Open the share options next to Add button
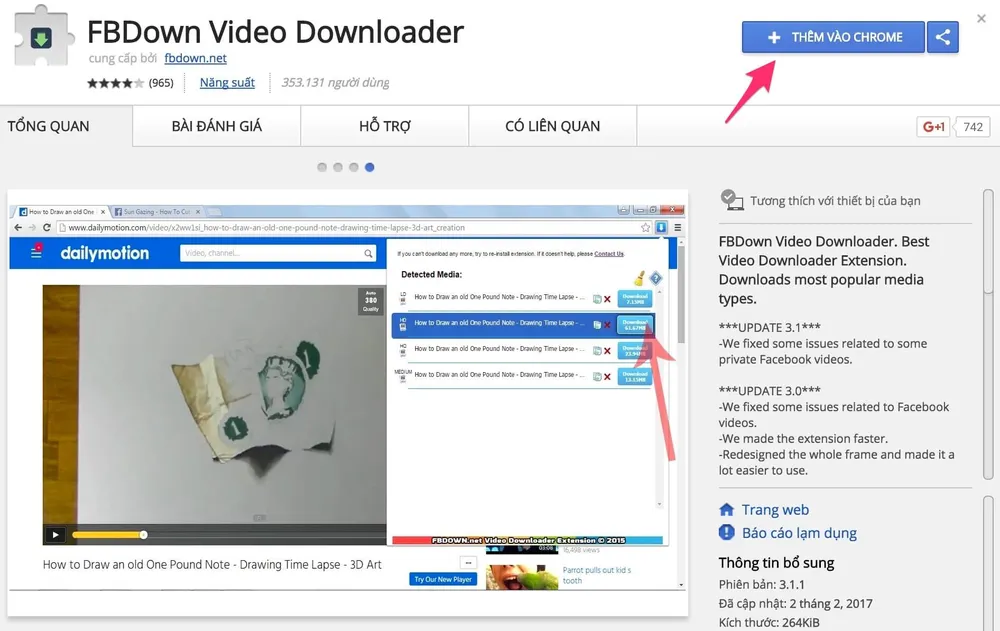This screenshot has width=1000, height=631. tap(942, 36)
